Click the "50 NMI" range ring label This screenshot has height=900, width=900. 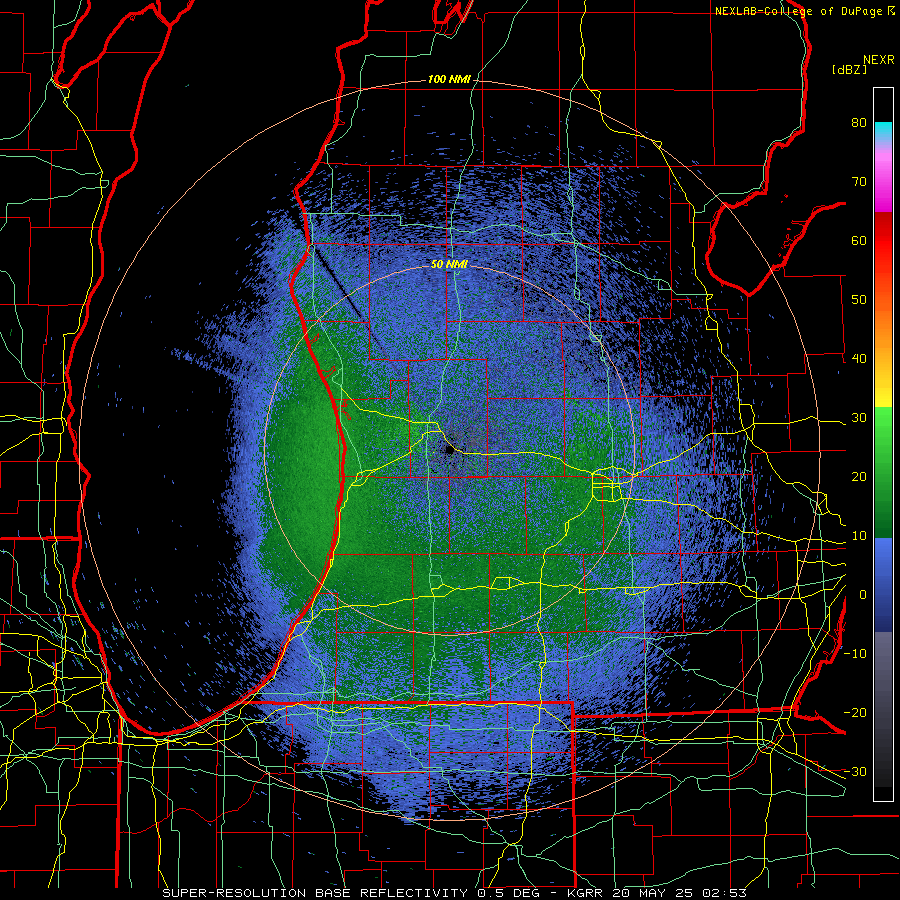click(449, 265)
